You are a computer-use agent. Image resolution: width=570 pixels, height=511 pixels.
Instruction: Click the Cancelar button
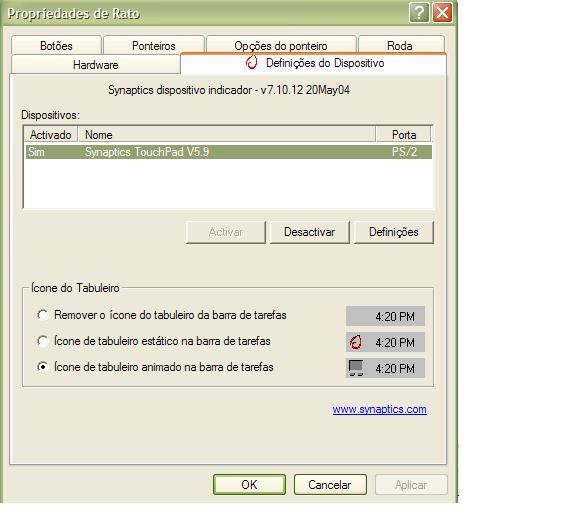[x=330, y=484]
